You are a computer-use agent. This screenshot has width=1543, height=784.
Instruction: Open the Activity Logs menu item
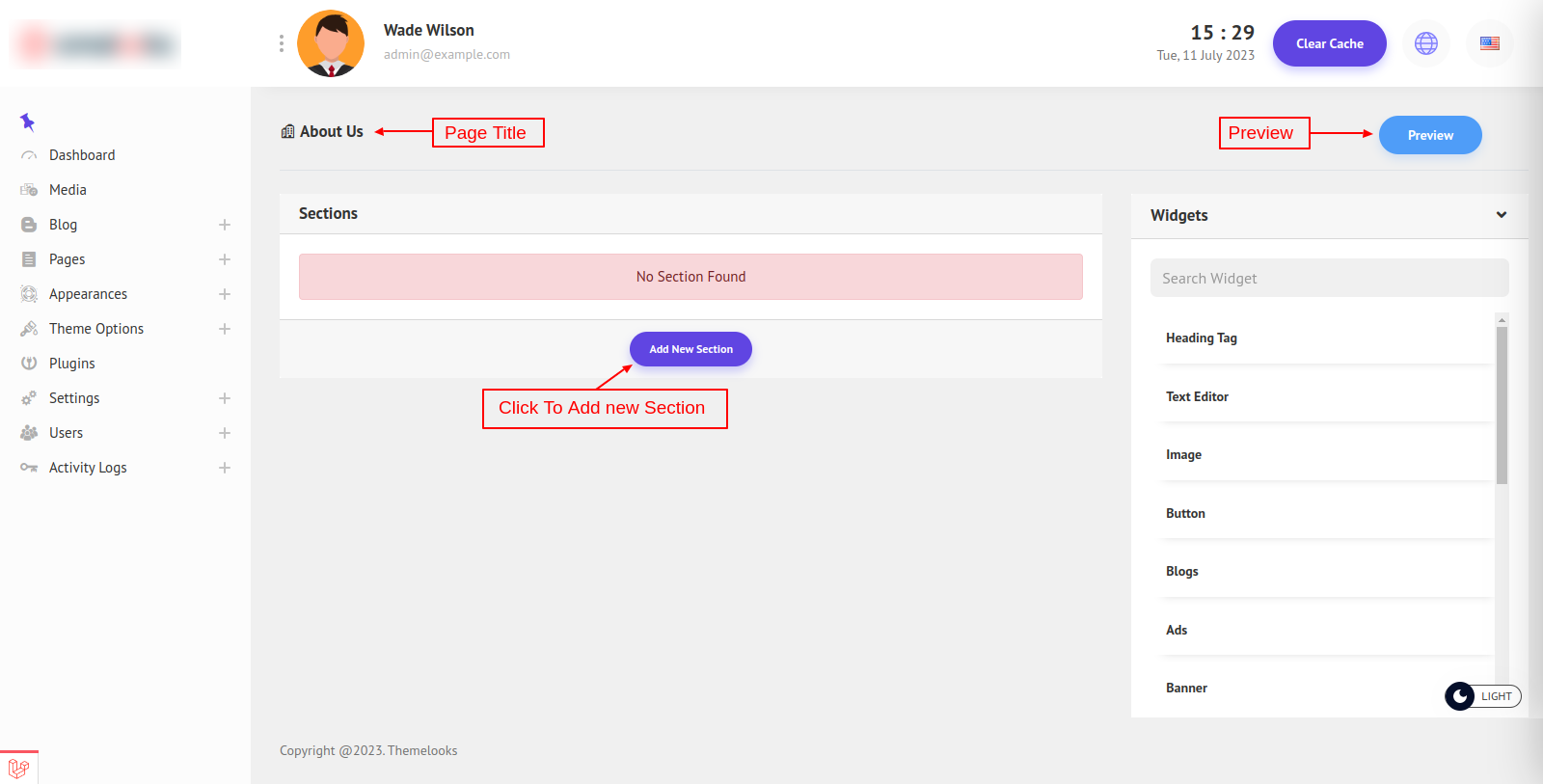click(x=88, y=468)
